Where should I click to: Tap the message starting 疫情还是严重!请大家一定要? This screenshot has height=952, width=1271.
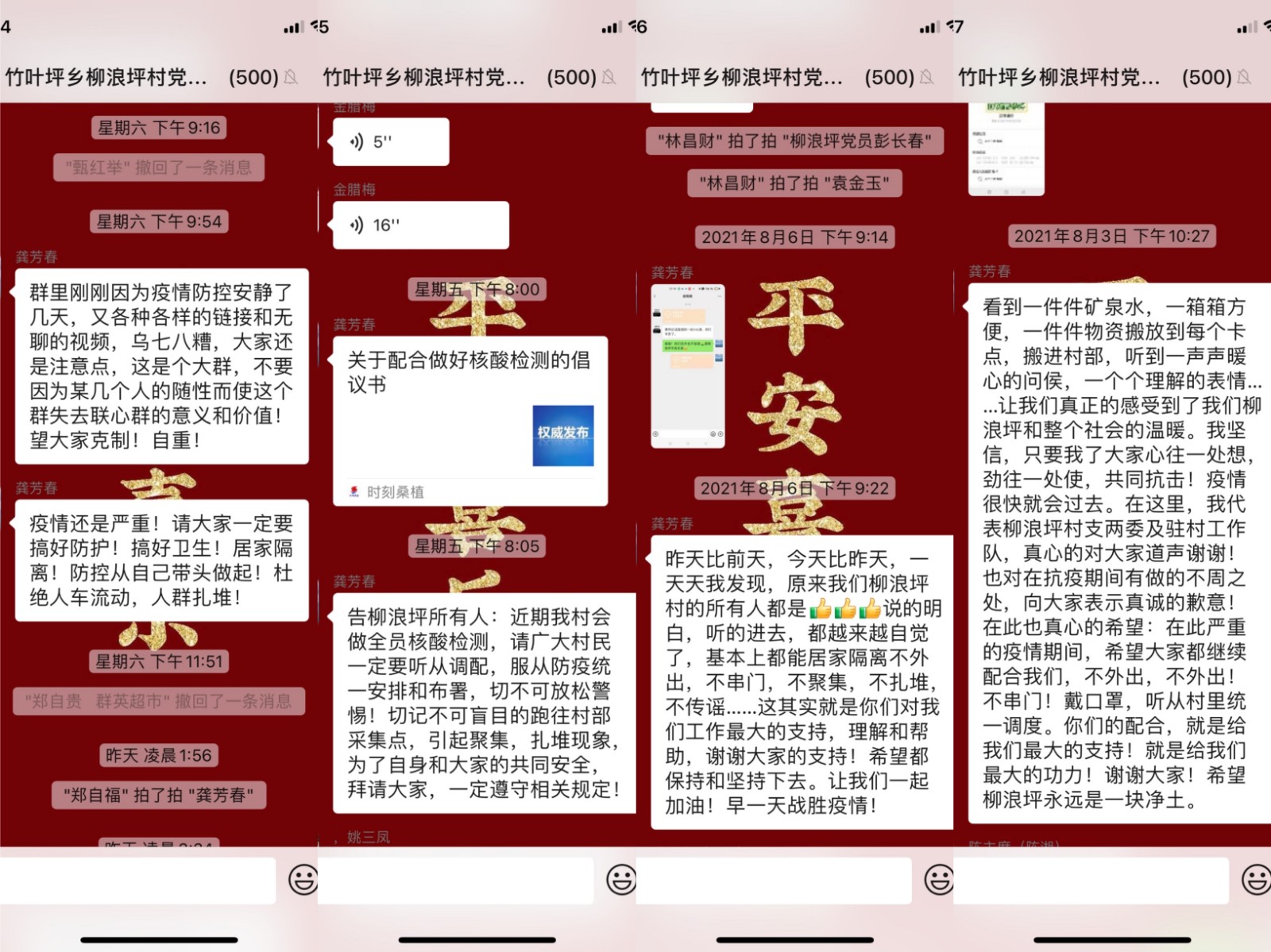[x=162, y=561]
